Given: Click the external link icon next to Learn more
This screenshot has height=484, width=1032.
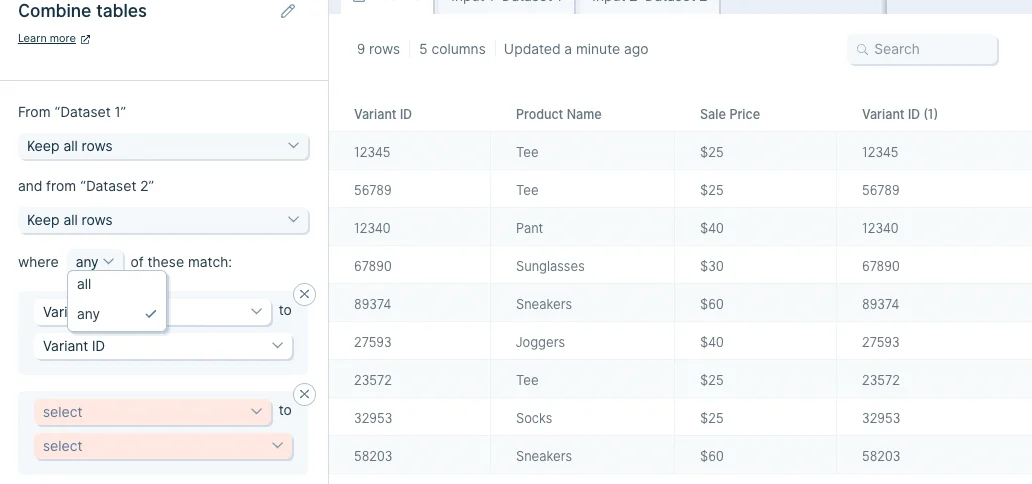Looking at the screenshot, I should (85, 39).
